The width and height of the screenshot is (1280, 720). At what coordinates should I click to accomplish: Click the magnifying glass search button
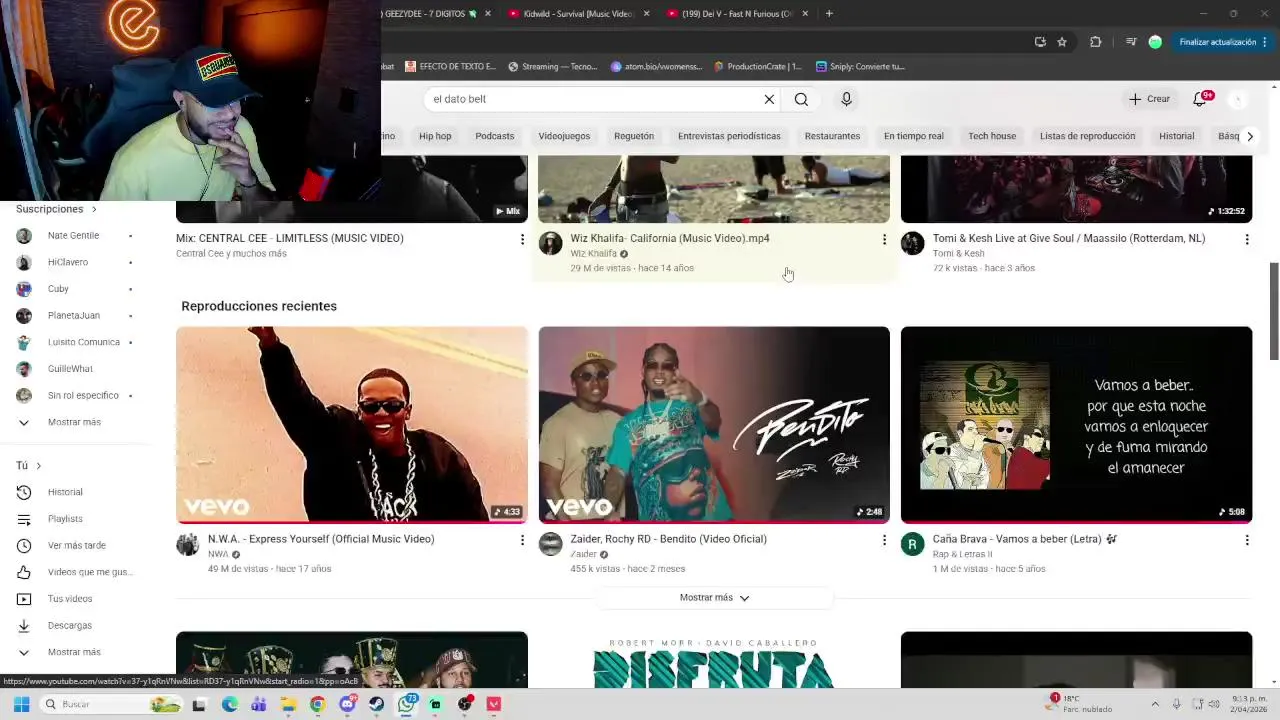tap(801, 99)
